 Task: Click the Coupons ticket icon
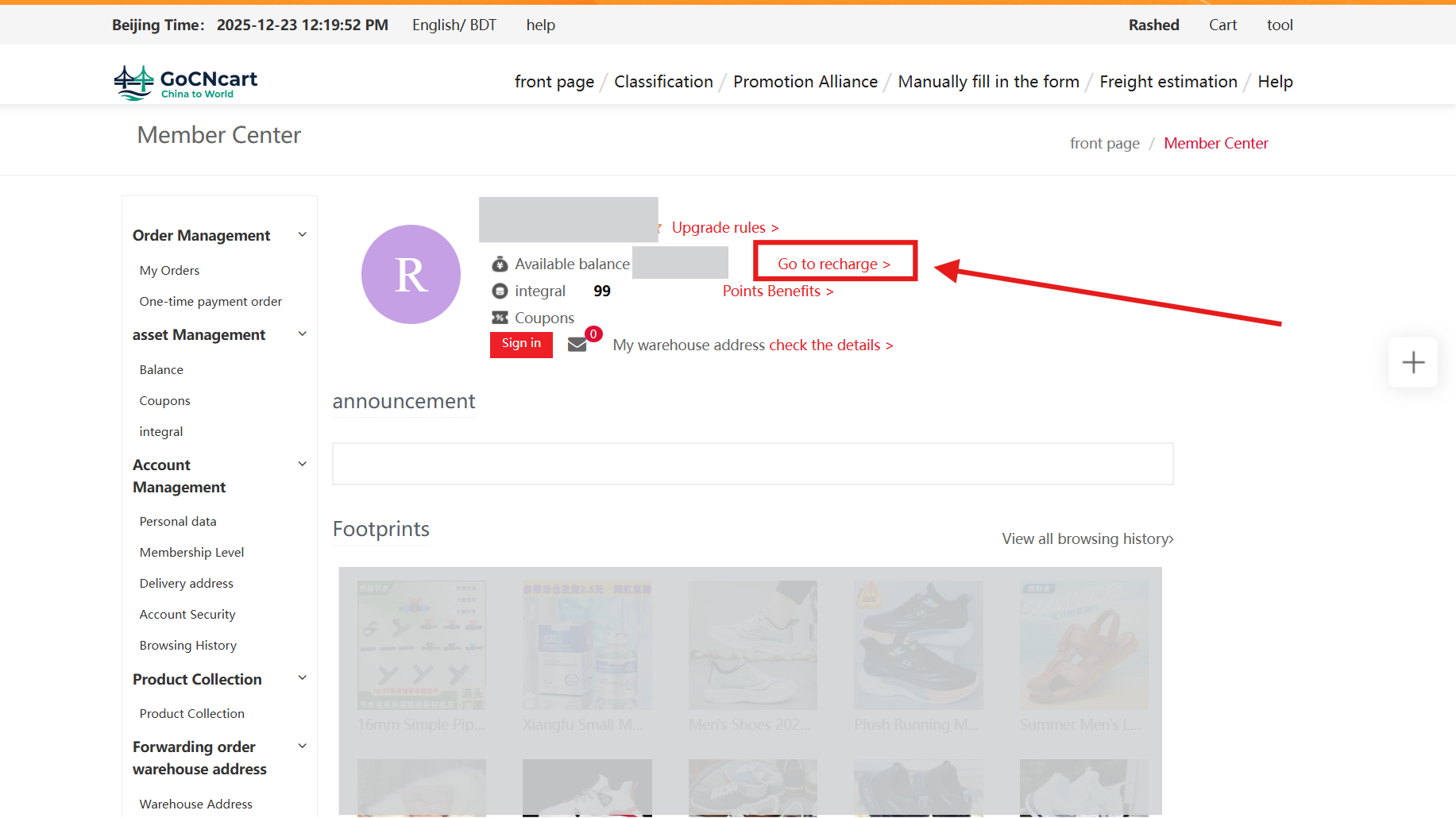pyautogui.click(x=500, y=318)
